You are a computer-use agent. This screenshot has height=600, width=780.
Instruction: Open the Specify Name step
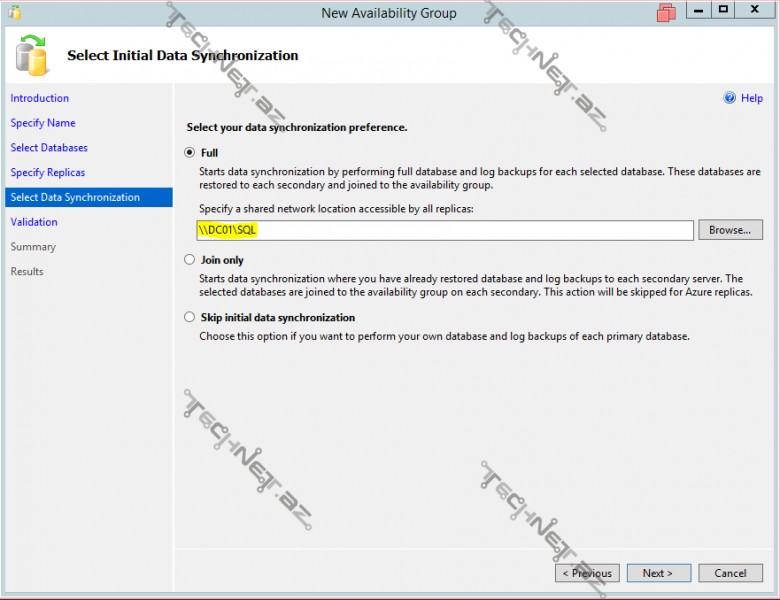[x=43, y=123]
